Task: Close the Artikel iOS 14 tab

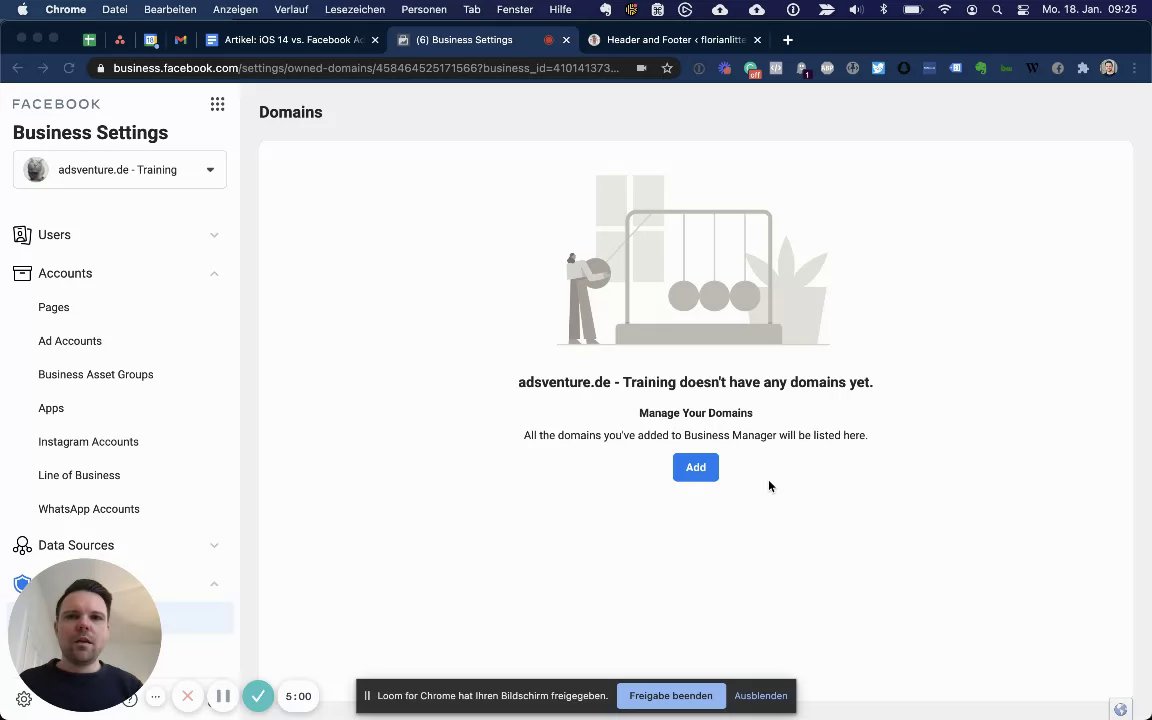Action: click(375, 40)
